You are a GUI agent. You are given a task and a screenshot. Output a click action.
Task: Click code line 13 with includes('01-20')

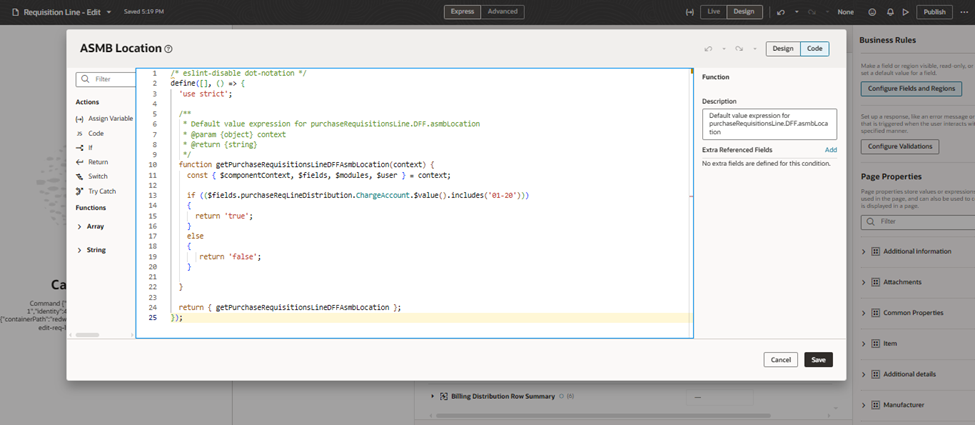(358, 195)
